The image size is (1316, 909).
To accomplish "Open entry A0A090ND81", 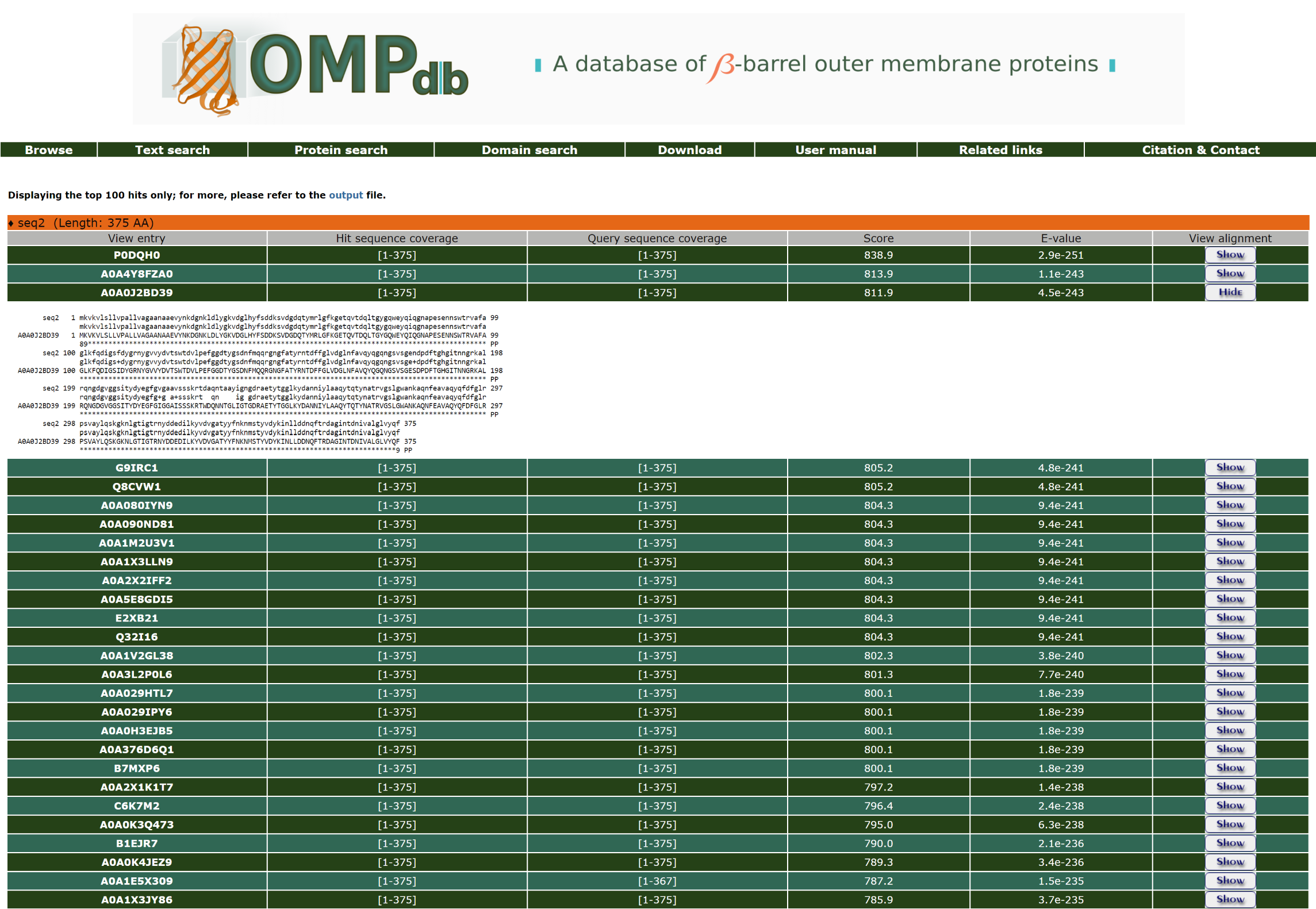I will [137, 524].
